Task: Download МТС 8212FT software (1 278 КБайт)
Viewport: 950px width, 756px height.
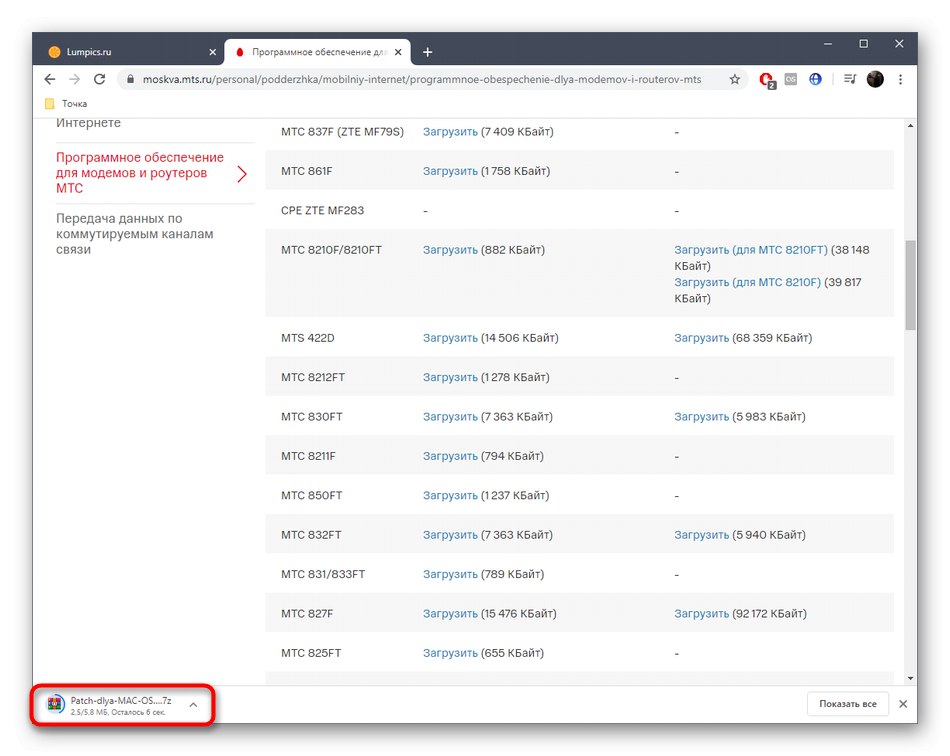Action: coord(450,377)
